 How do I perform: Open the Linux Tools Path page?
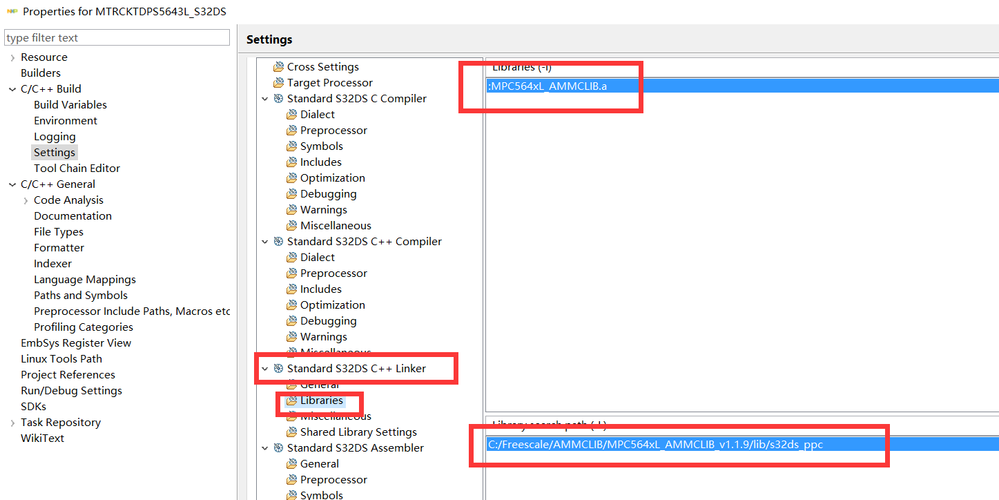61,359
